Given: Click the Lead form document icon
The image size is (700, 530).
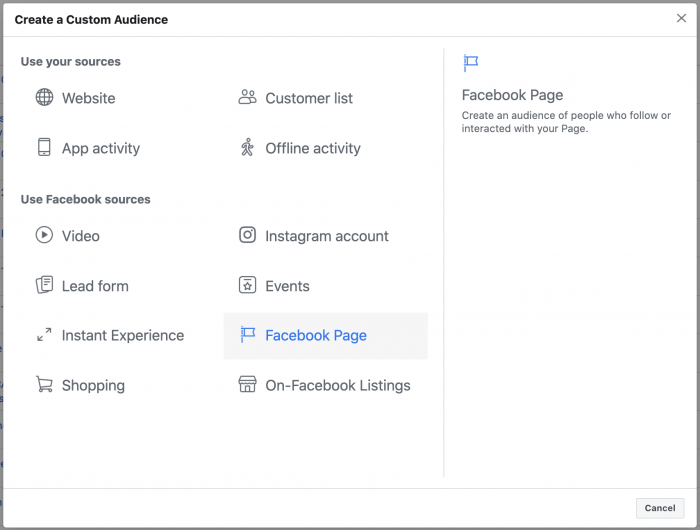Looking at the screenshot, I should (x=44, y=285).
